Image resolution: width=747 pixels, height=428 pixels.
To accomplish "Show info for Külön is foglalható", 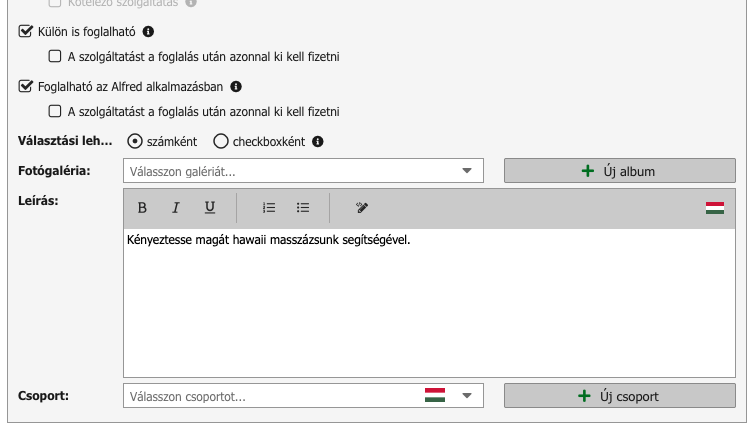I will (x=148, y=31).
